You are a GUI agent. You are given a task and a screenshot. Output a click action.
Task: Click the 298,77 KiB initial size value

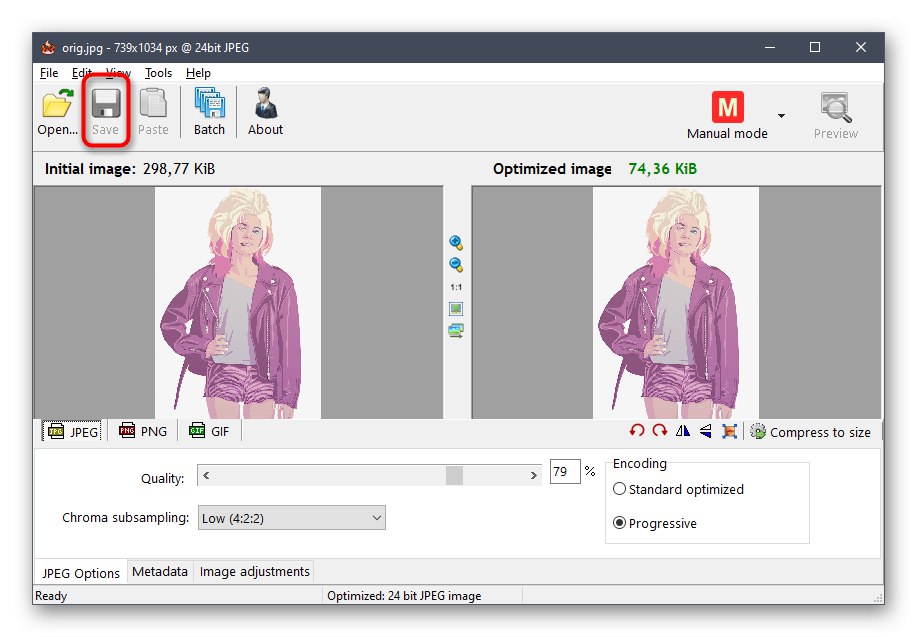179,169
